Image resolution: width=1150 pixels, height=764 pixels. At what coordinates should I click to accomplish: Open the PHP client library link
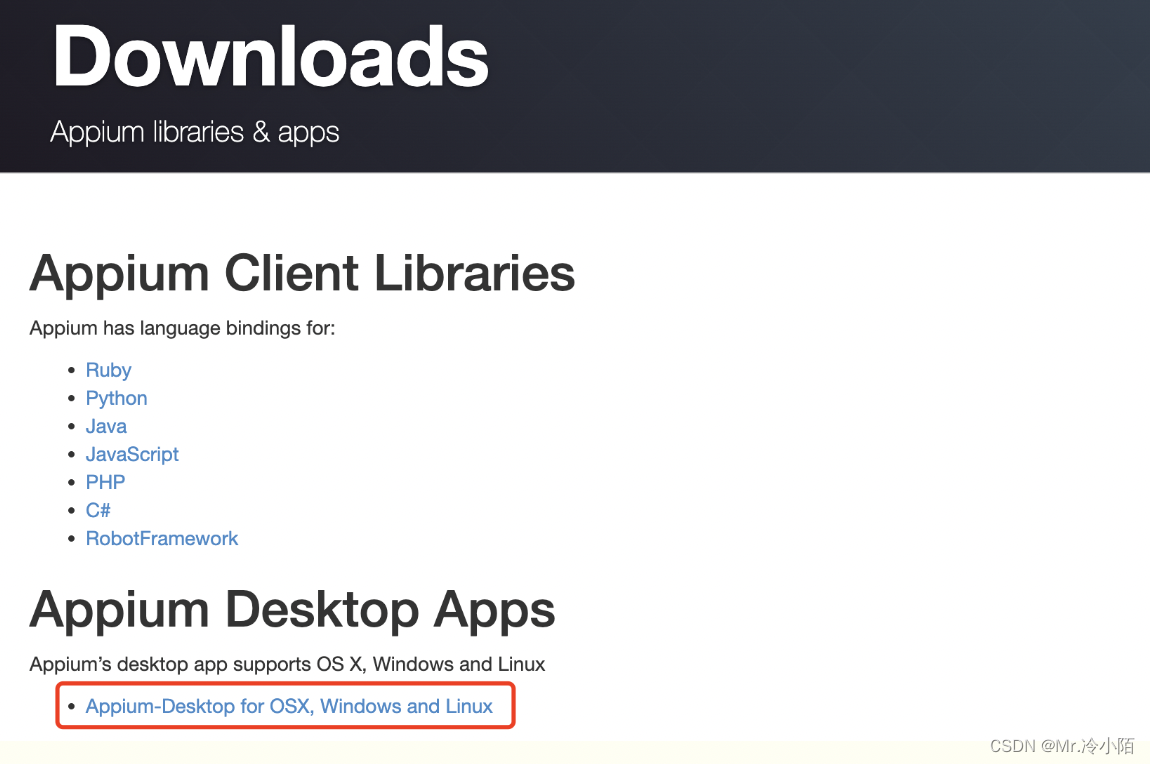pos(106,482)
